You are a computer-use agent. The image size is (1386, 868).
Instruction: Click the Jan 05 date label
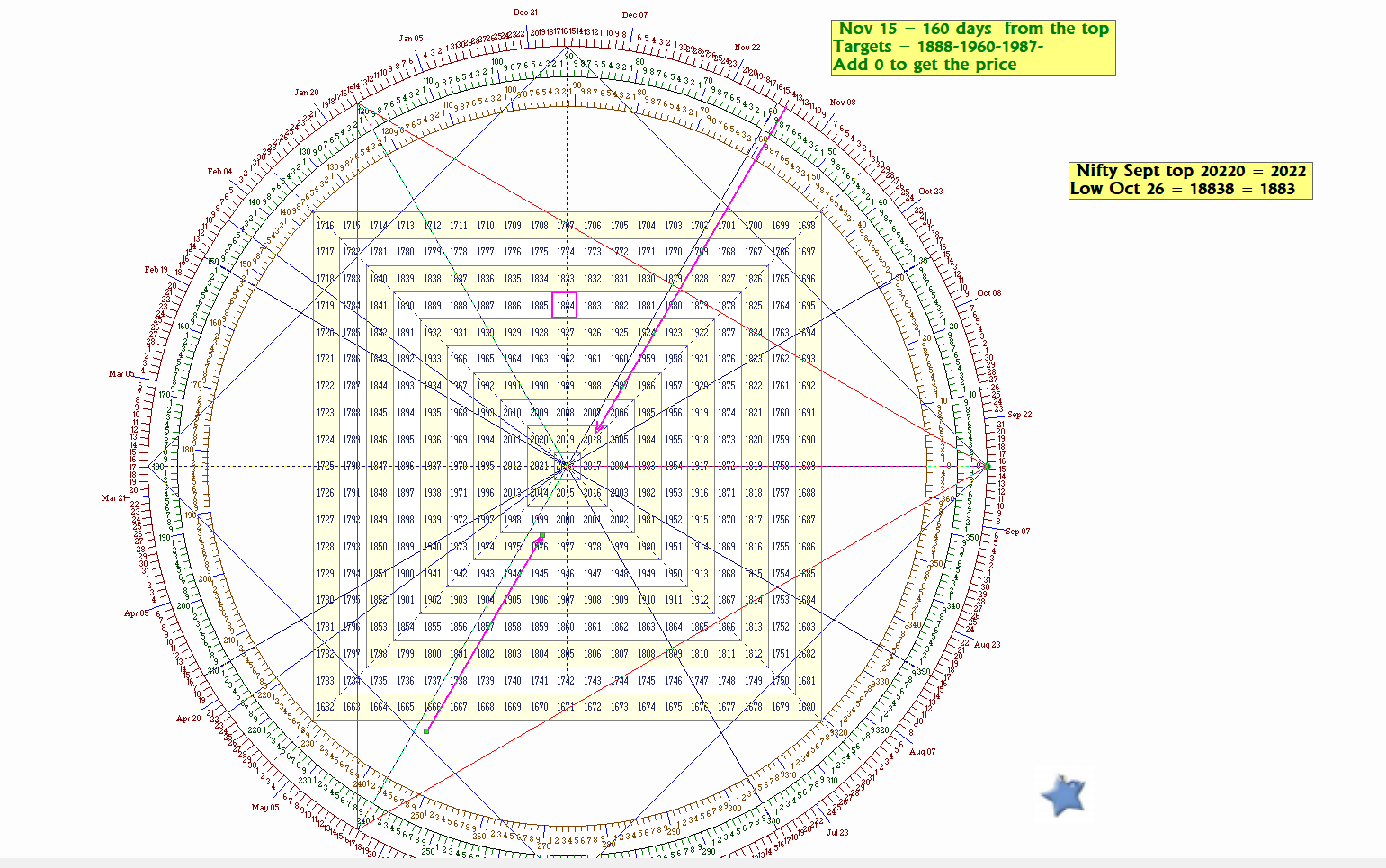[411, 39]
